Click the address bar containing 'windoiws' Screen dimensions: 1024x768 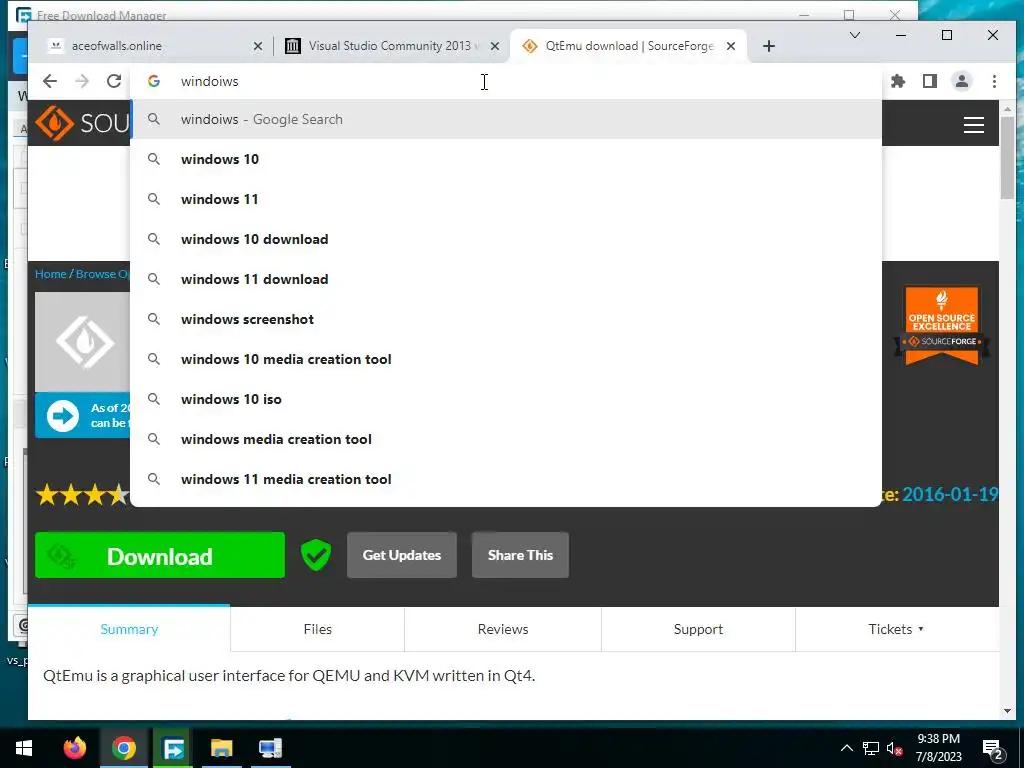pyautogui.click(x=506, y=81)
